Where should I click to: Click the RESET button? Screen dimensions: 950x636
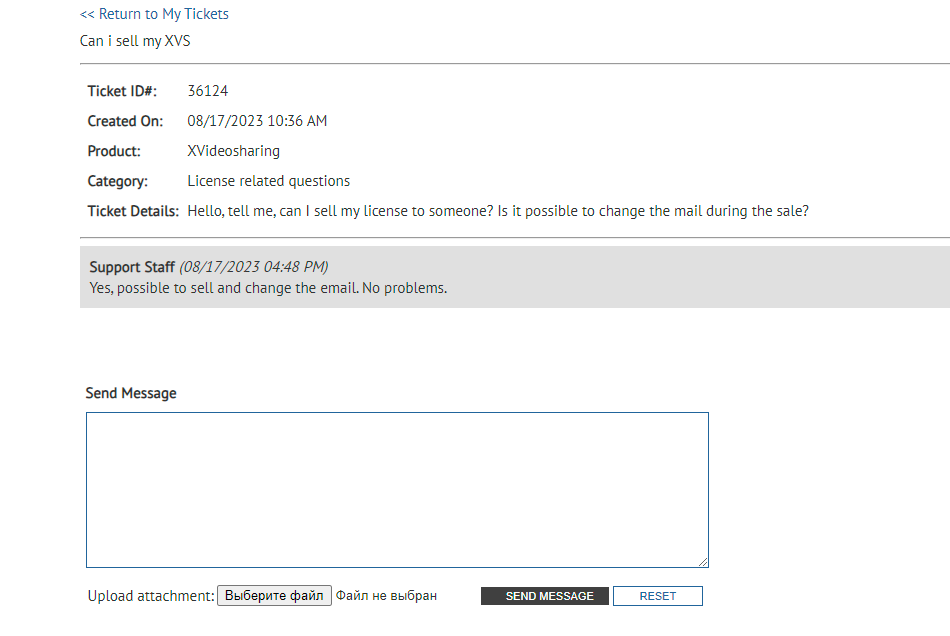(657, 596)
